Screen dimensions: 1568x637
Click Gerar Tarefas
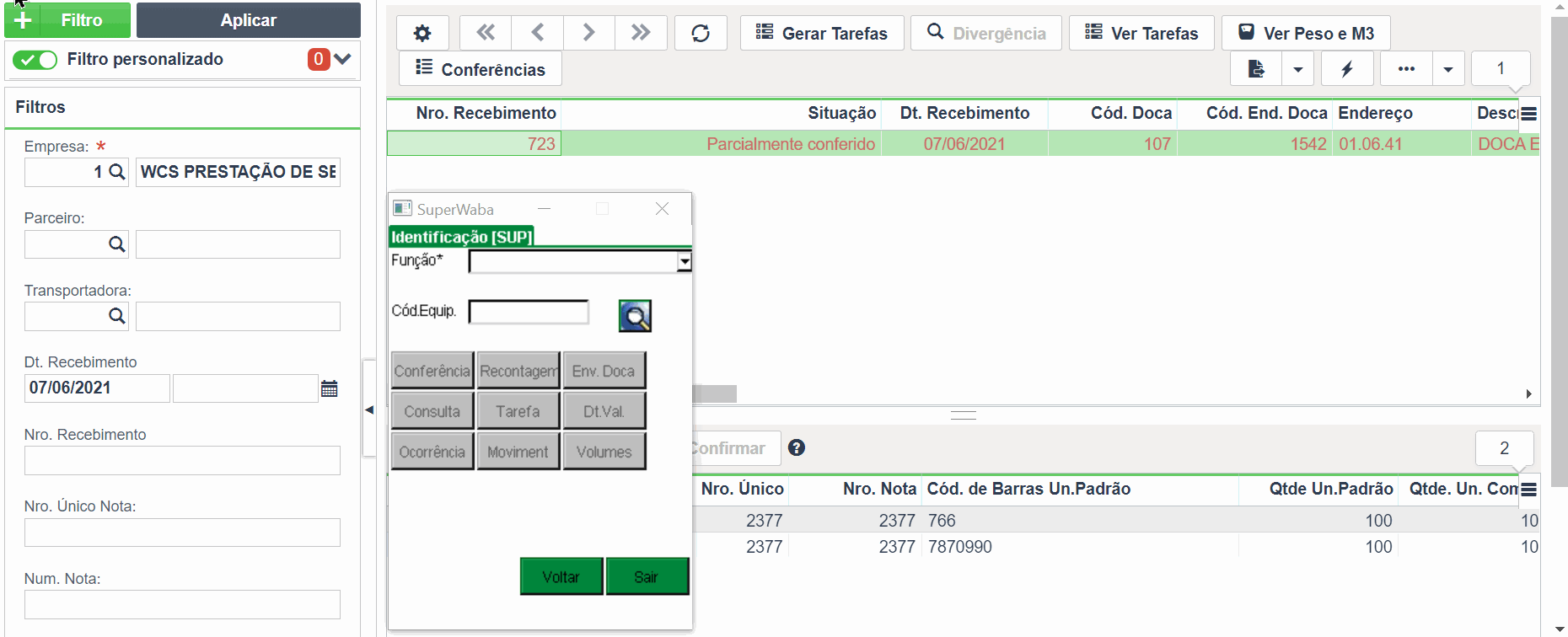pos(822,33)
